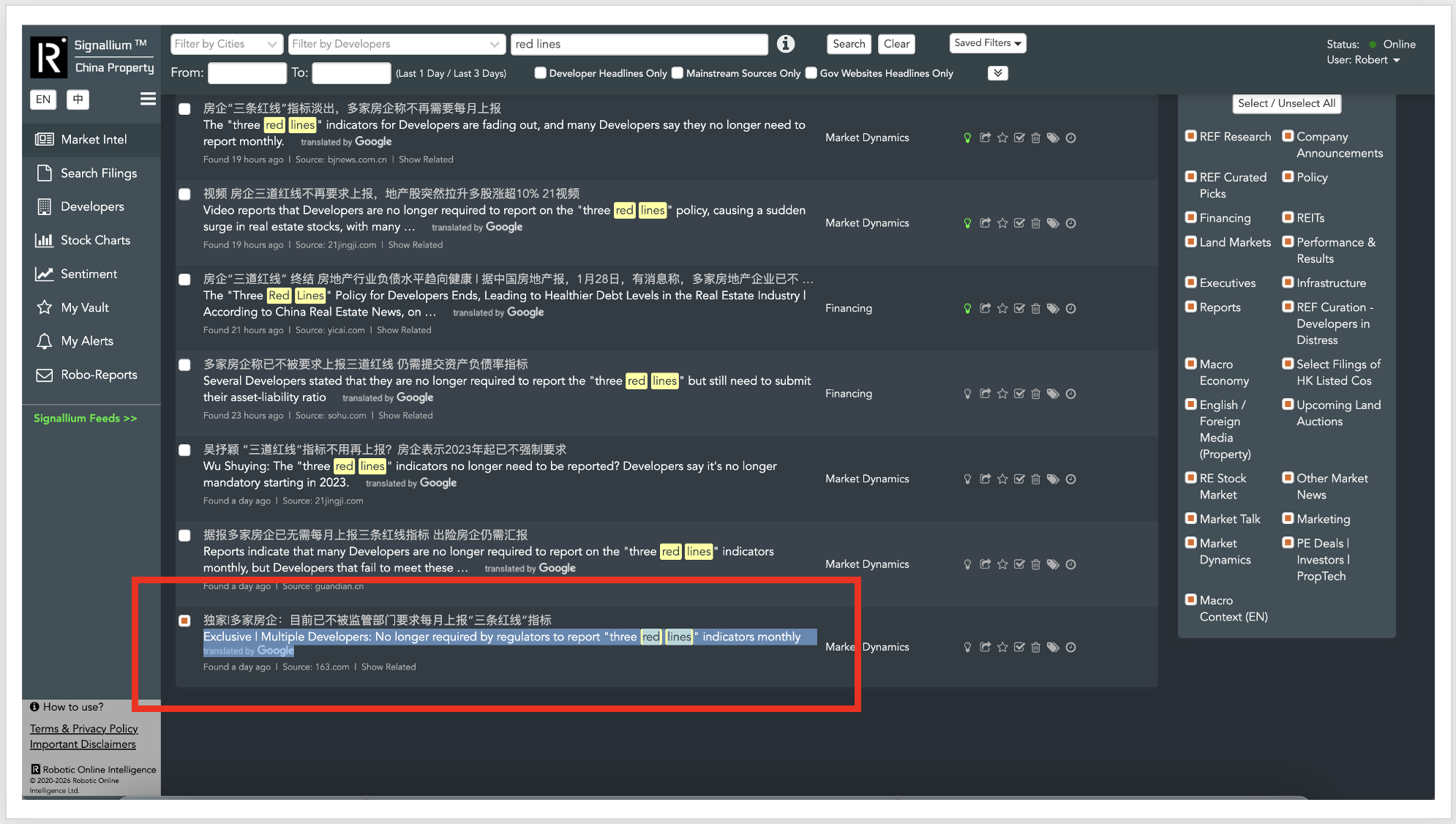Image resolution: width=1456 pixels, height=824 pixels.
Task: Click Select / Unselect All button
Action: (1286, 103)
